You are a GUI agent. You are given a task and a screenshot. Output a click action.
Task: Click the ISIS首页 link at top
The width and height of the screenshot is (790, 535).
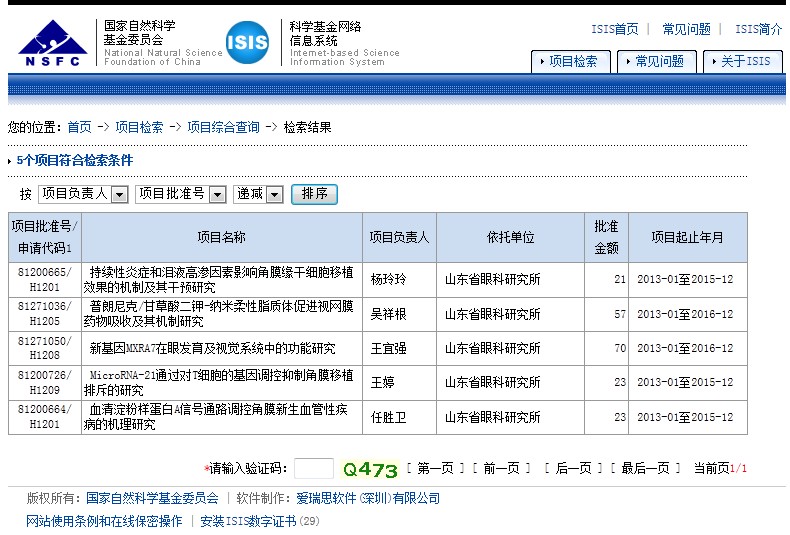pyautogui.click(x=614, y=29)
